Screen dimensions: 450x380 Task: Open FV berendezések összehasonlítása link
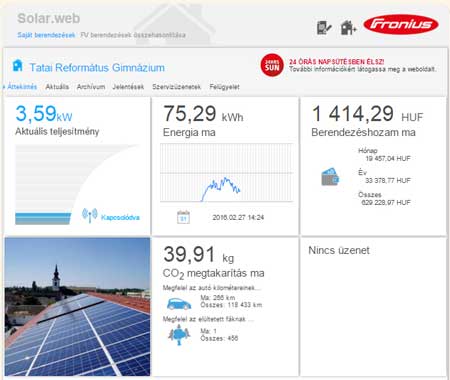133,35
